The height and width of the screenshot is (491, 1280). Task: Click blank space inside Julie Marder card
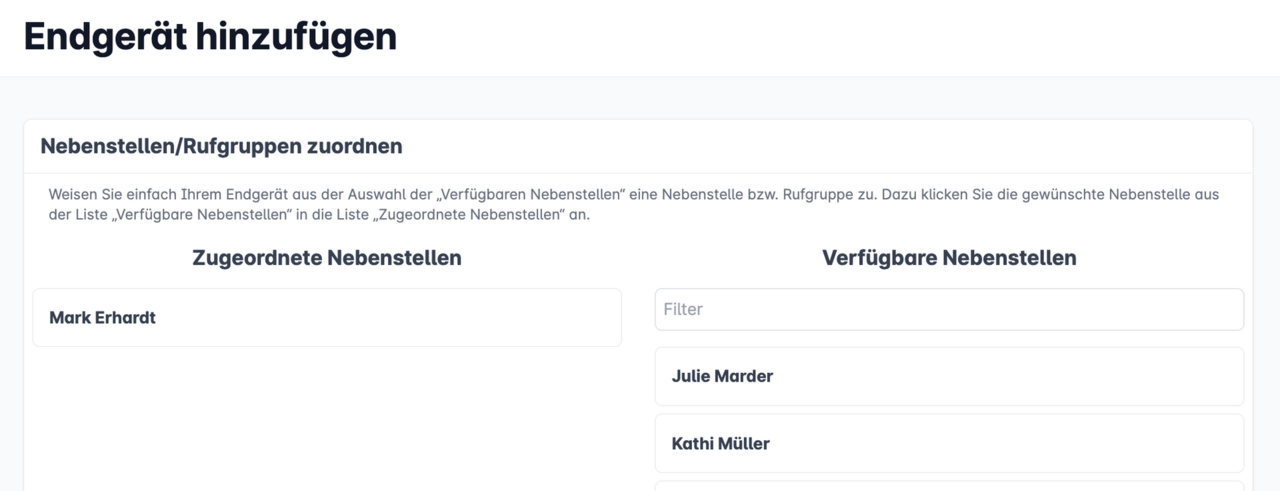coord(1000,377)
